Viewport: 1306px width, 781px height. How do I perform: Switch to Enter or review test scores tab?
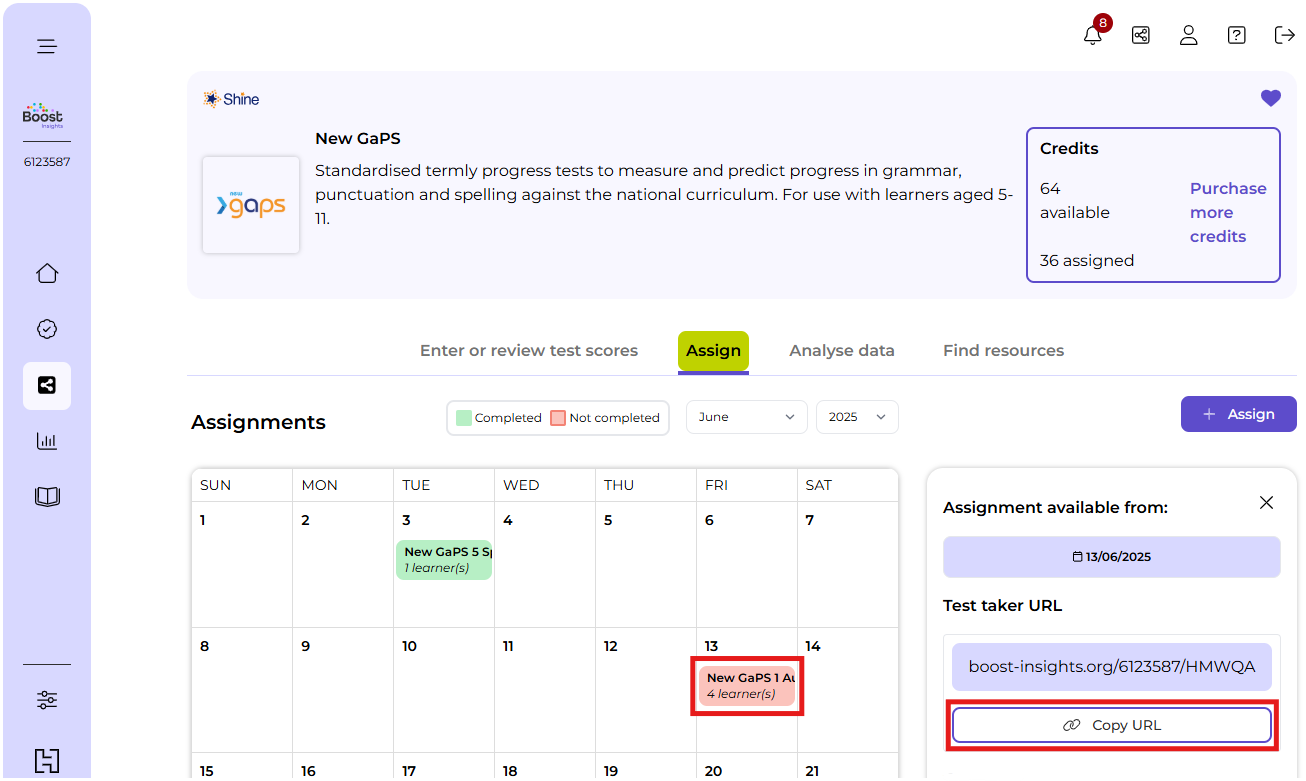pyautogui.click(x=528, y=351)
